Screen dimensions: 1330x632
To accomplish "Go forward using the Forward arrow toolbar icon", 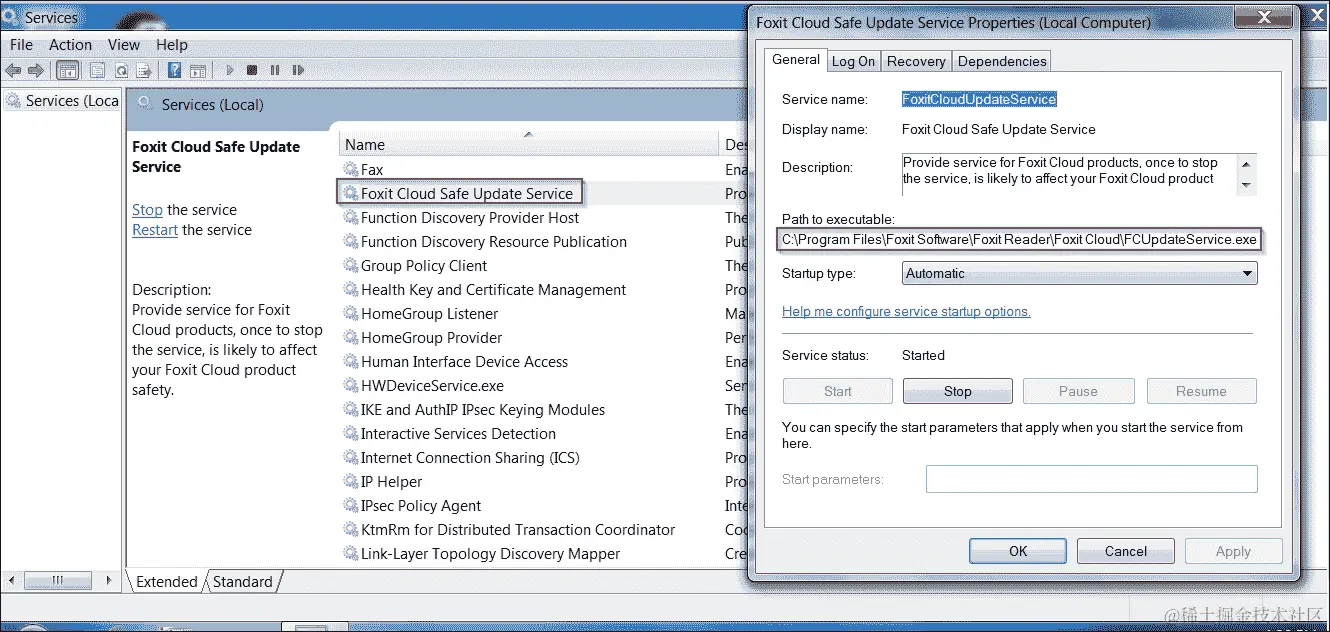I will [x=36, y=70].
